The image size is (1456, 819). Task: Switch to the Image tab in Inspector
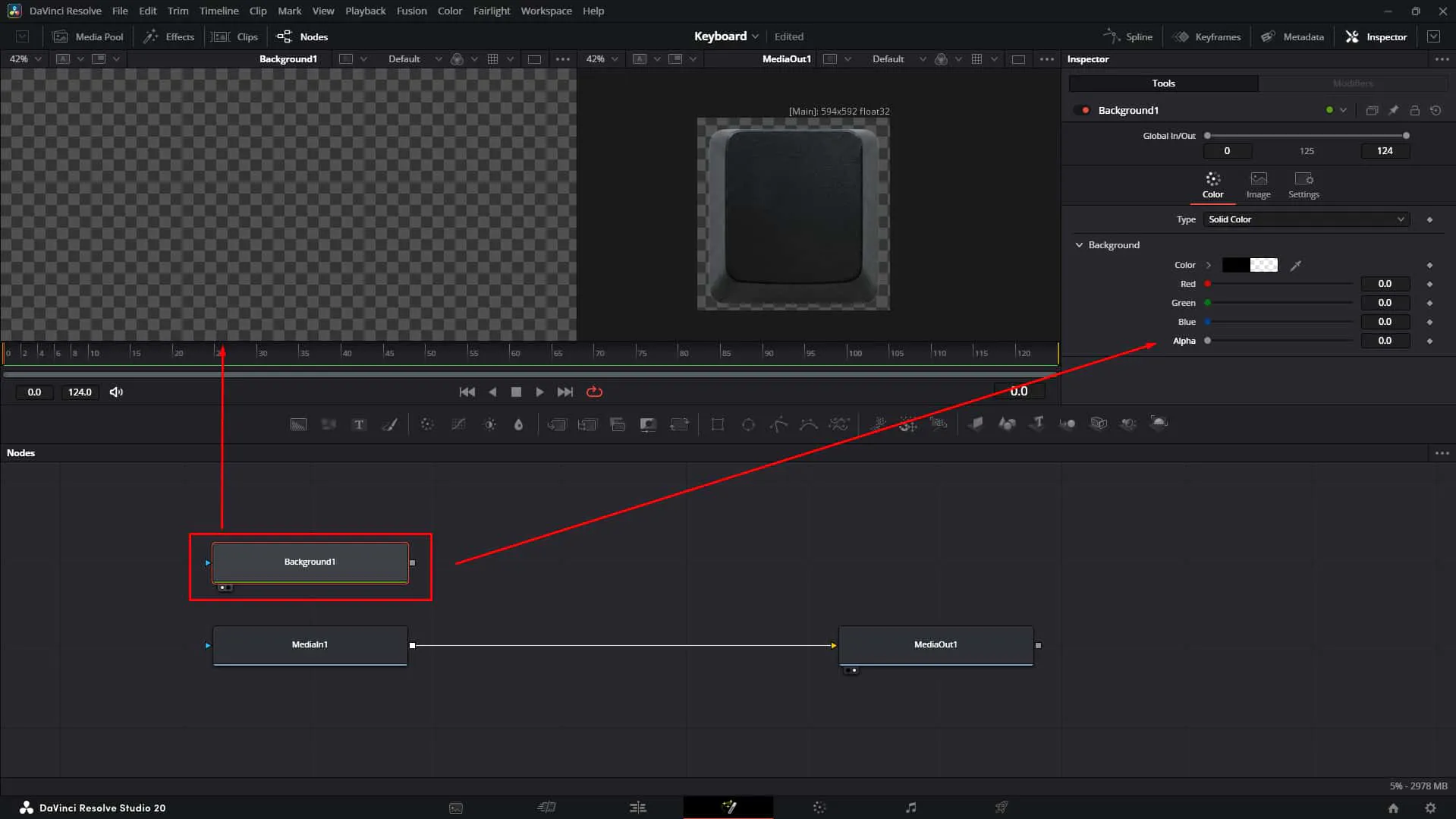tap(1258, 185)
